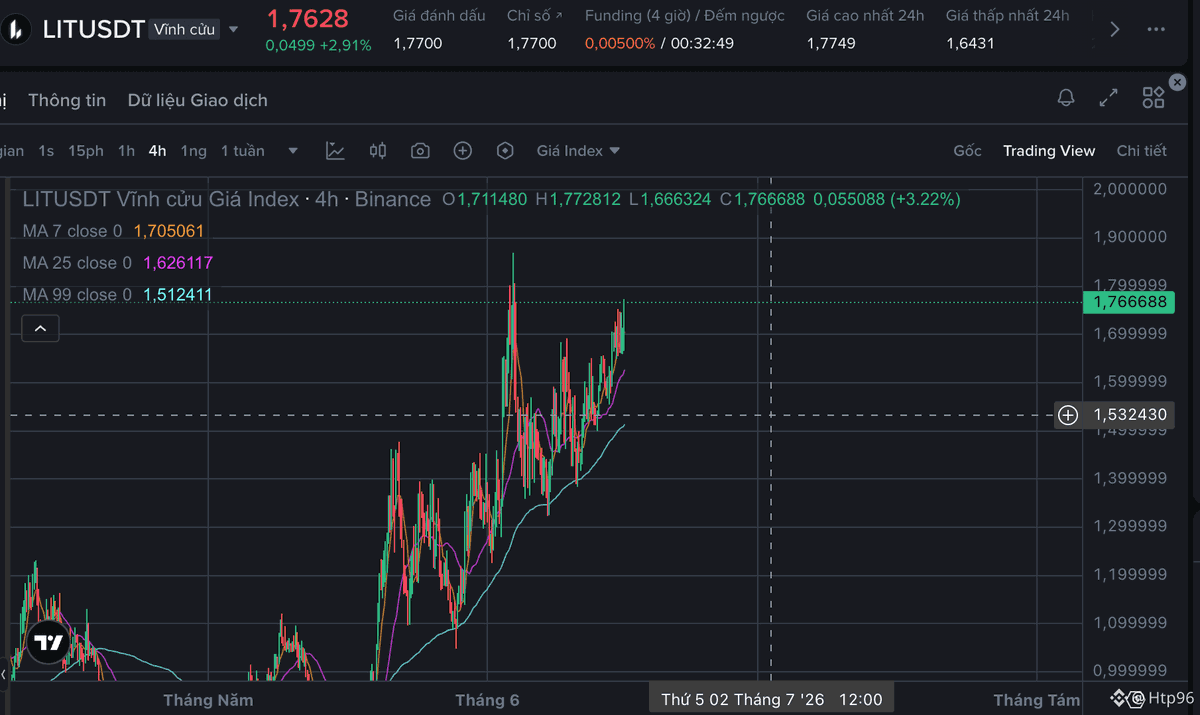This screenshot has width=1200, height=715.
Task: Click the LITUSDT Vĩnh cửu Giá Index chart title
Action: pos(160,199)
